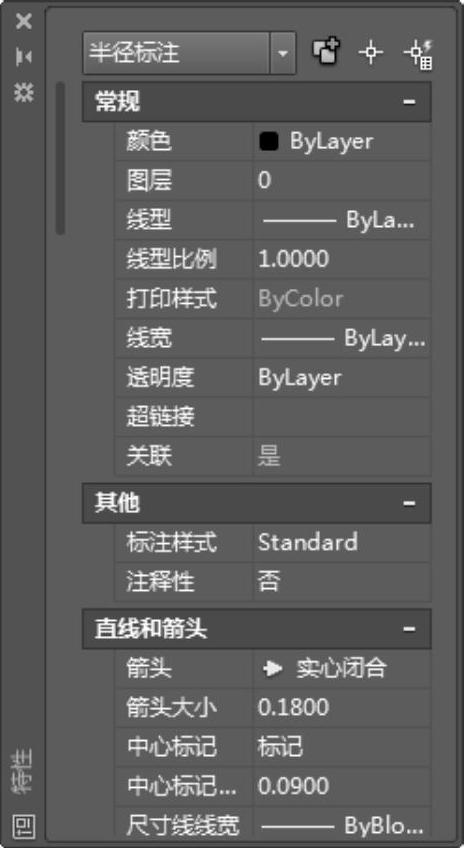Click the vertical scrollbar of the palette
Viewport: 464px width, 848px height.
(60, 158)
